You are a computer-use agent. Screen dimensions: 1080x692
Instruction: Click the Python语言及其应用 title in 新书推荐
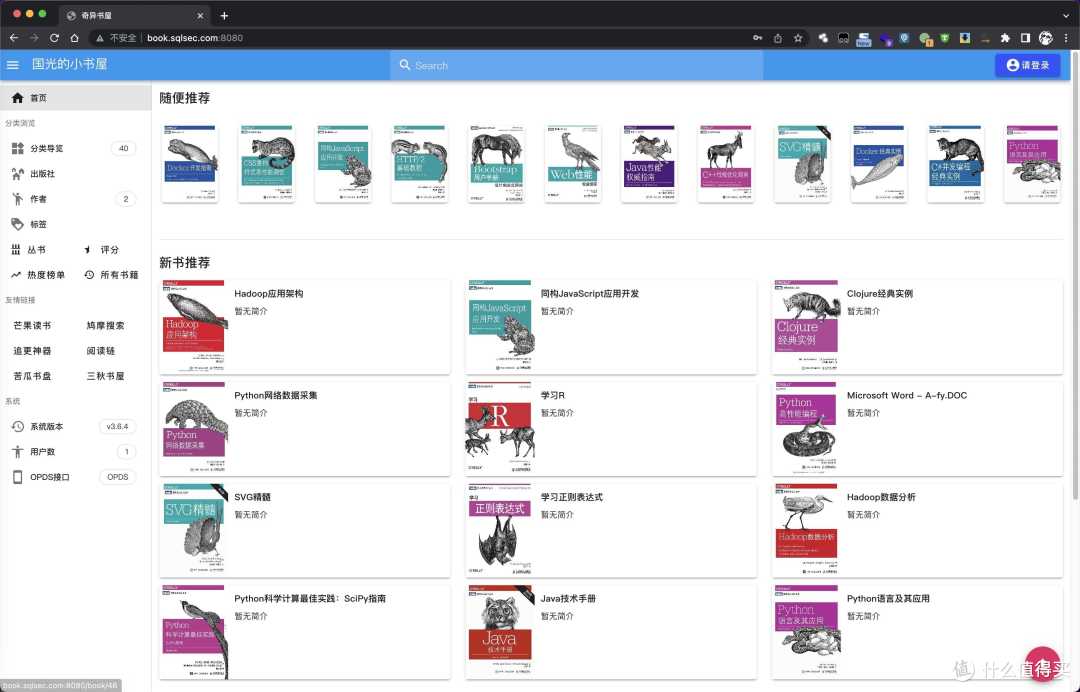point(888,598)
